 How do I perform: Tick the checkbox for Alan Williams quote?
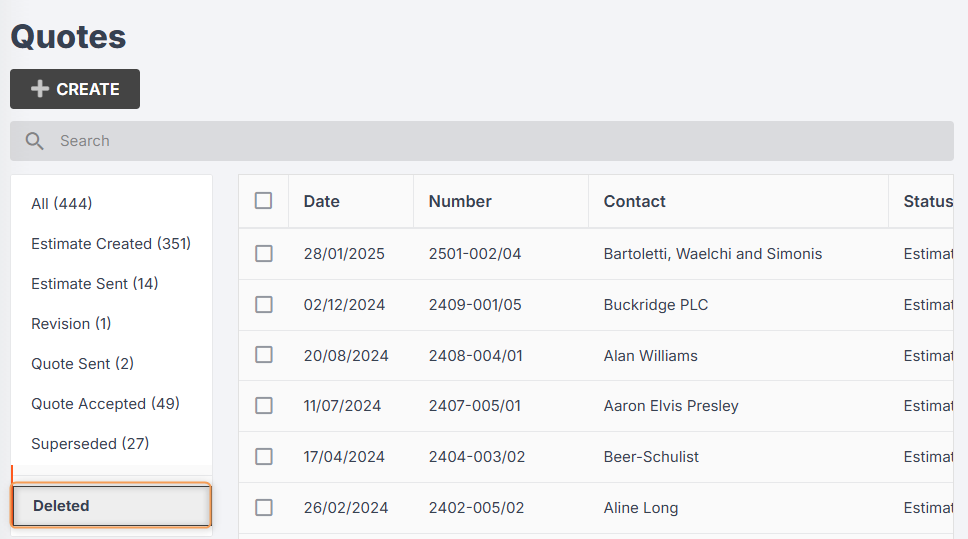tap(264, 354)
